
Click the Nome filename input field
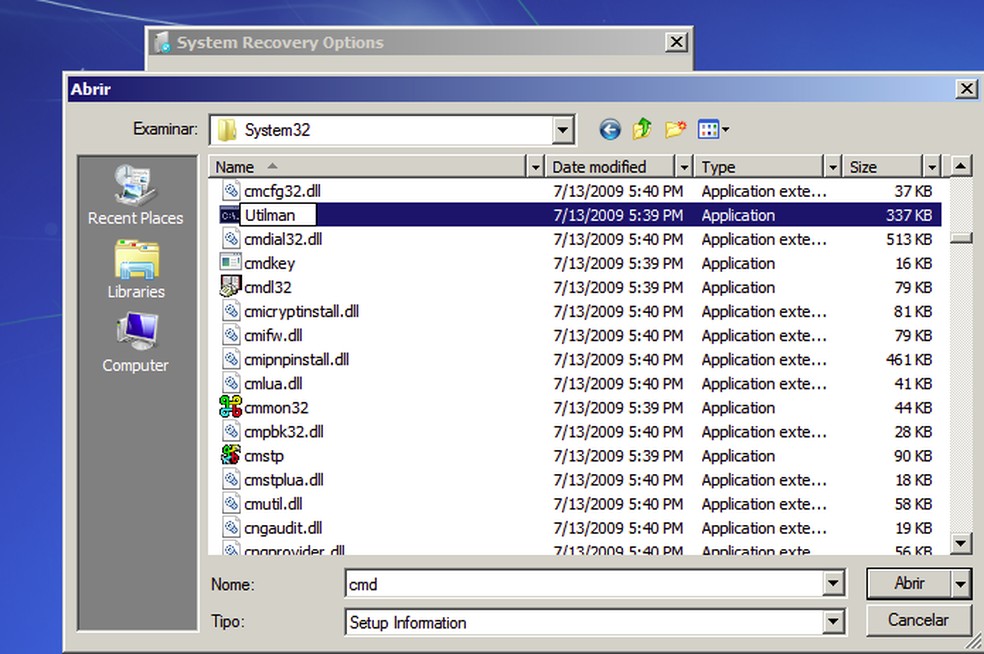pos(583,584)
